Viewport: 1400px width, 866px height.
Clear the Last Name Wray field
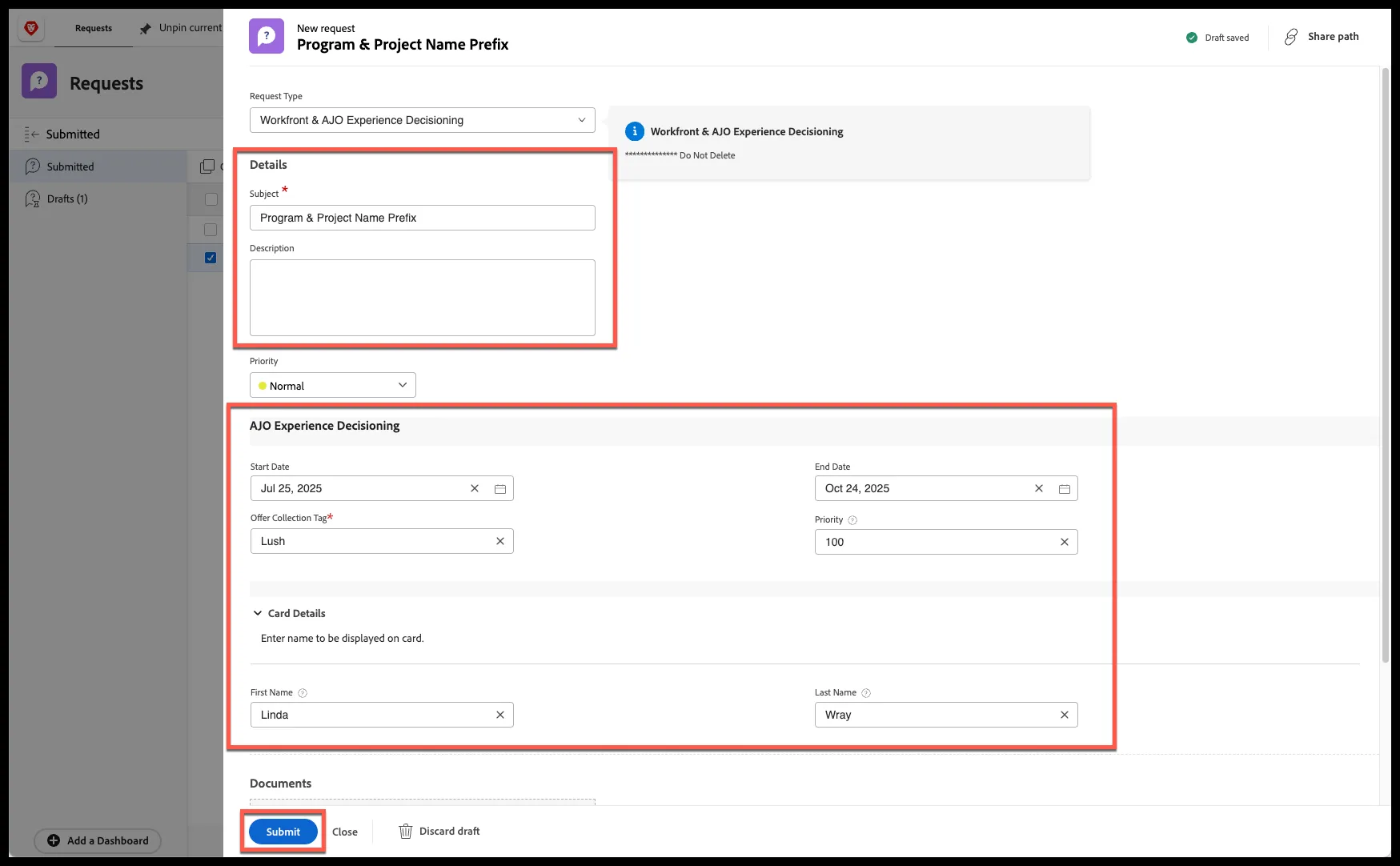1065,715
